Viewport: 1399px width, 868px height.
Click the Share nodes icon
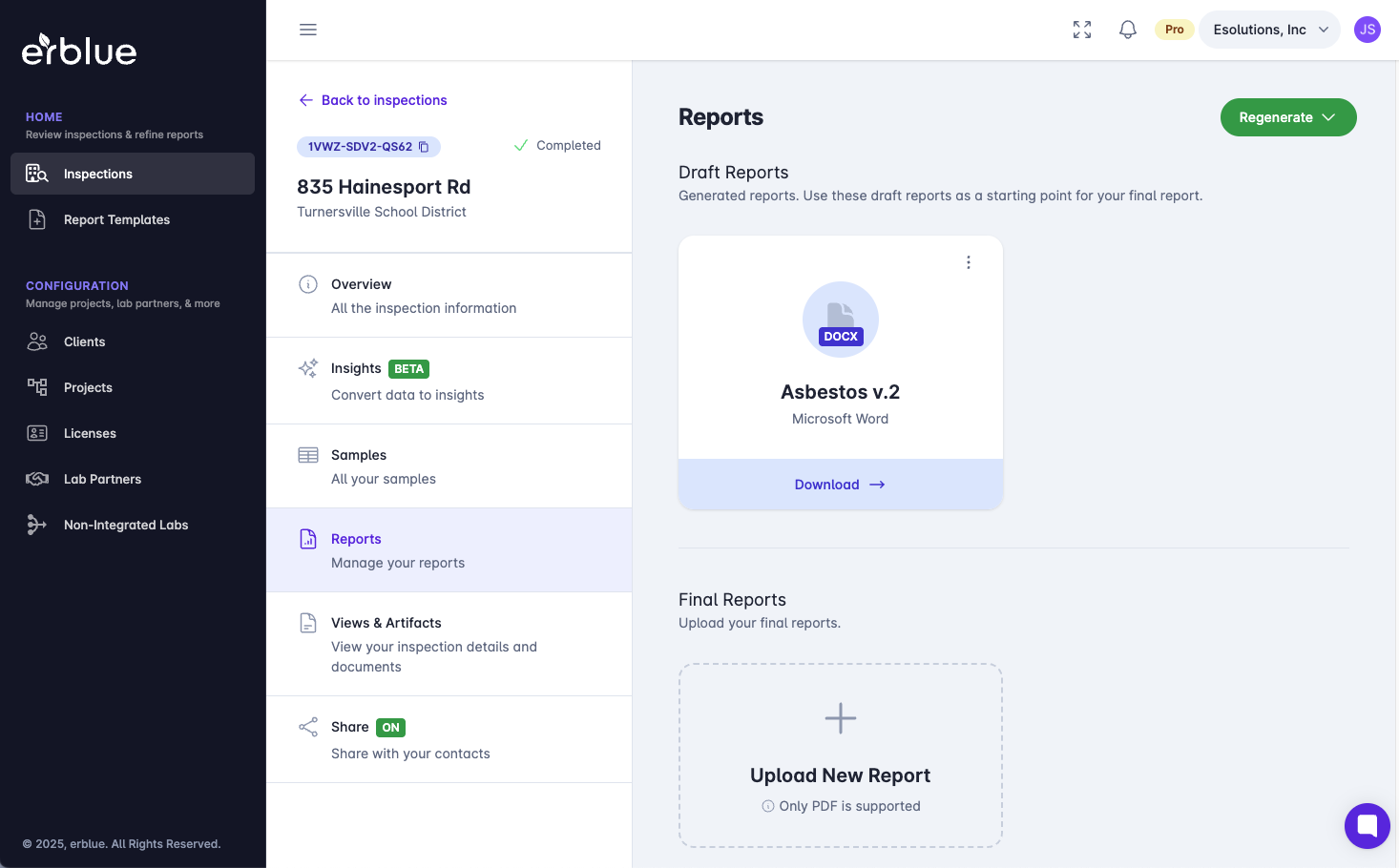tap(308, 727)
